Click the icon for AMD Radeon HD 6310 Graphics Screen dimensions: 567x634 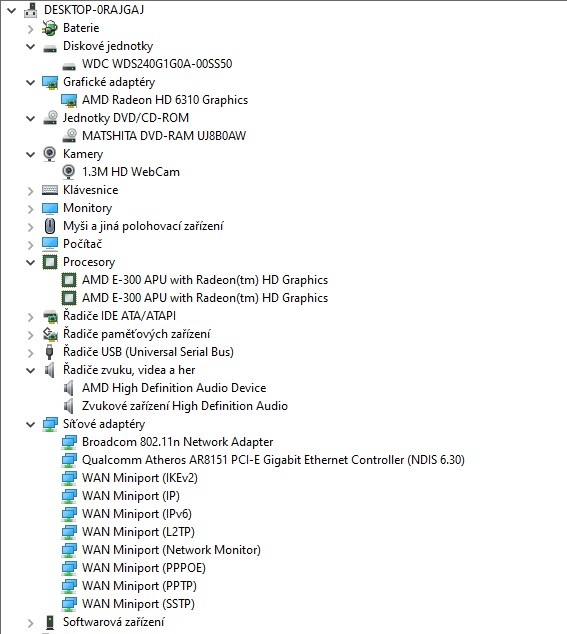coord(69,100)
